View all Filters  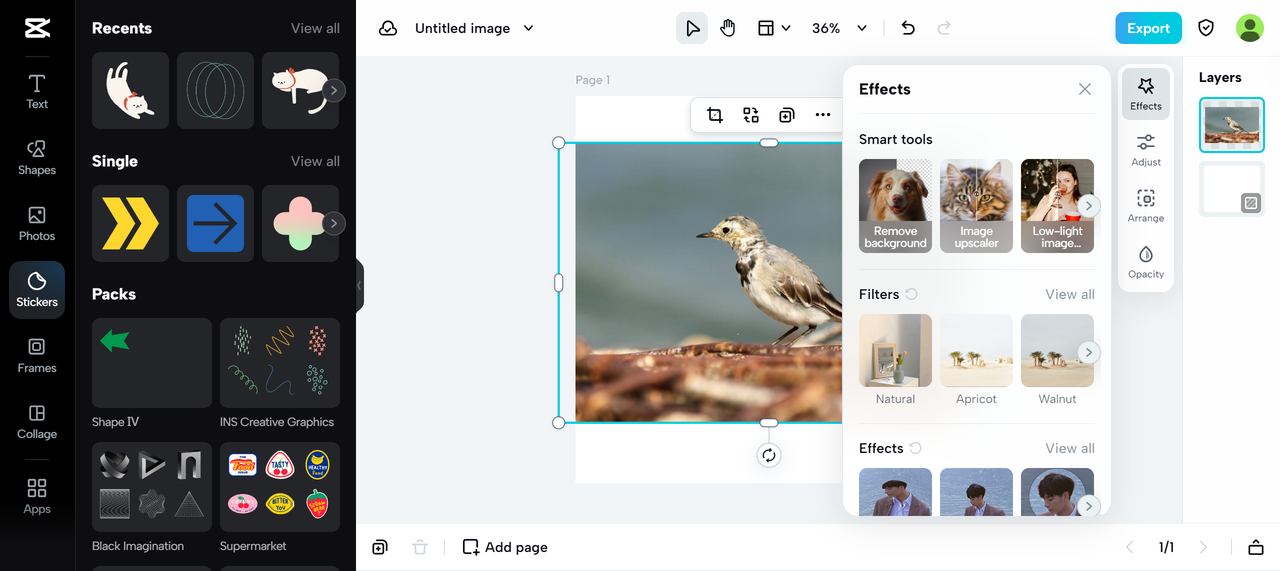click(x=1070, y=294)
